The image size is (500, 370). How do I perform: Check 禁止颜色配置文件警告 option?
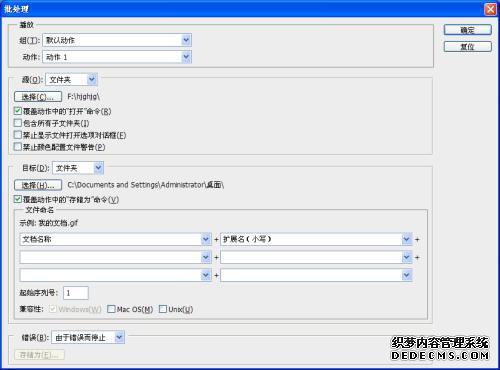coord(18,146)
